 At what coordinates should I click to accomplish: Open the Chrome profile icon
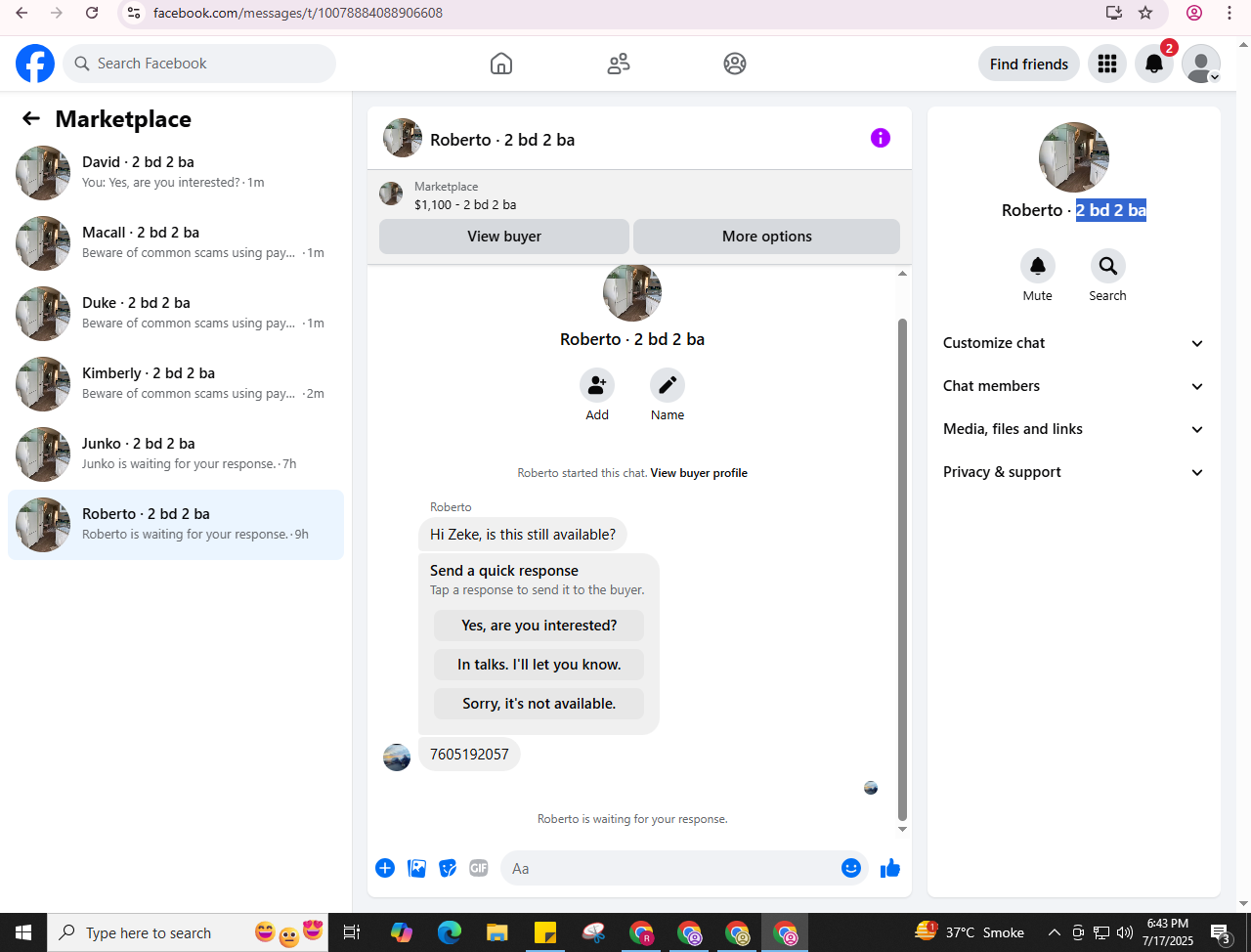tap(1194, 13)
